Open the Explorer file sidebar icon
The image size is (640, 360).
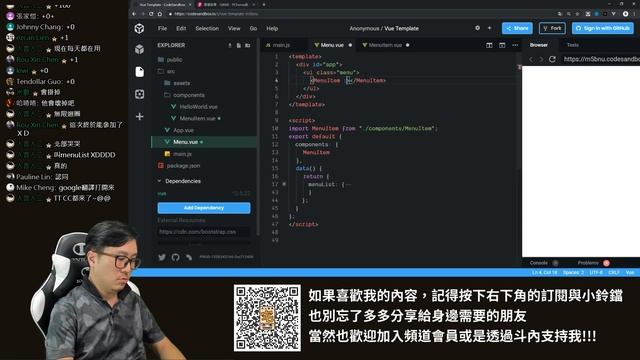click(140, 72)
